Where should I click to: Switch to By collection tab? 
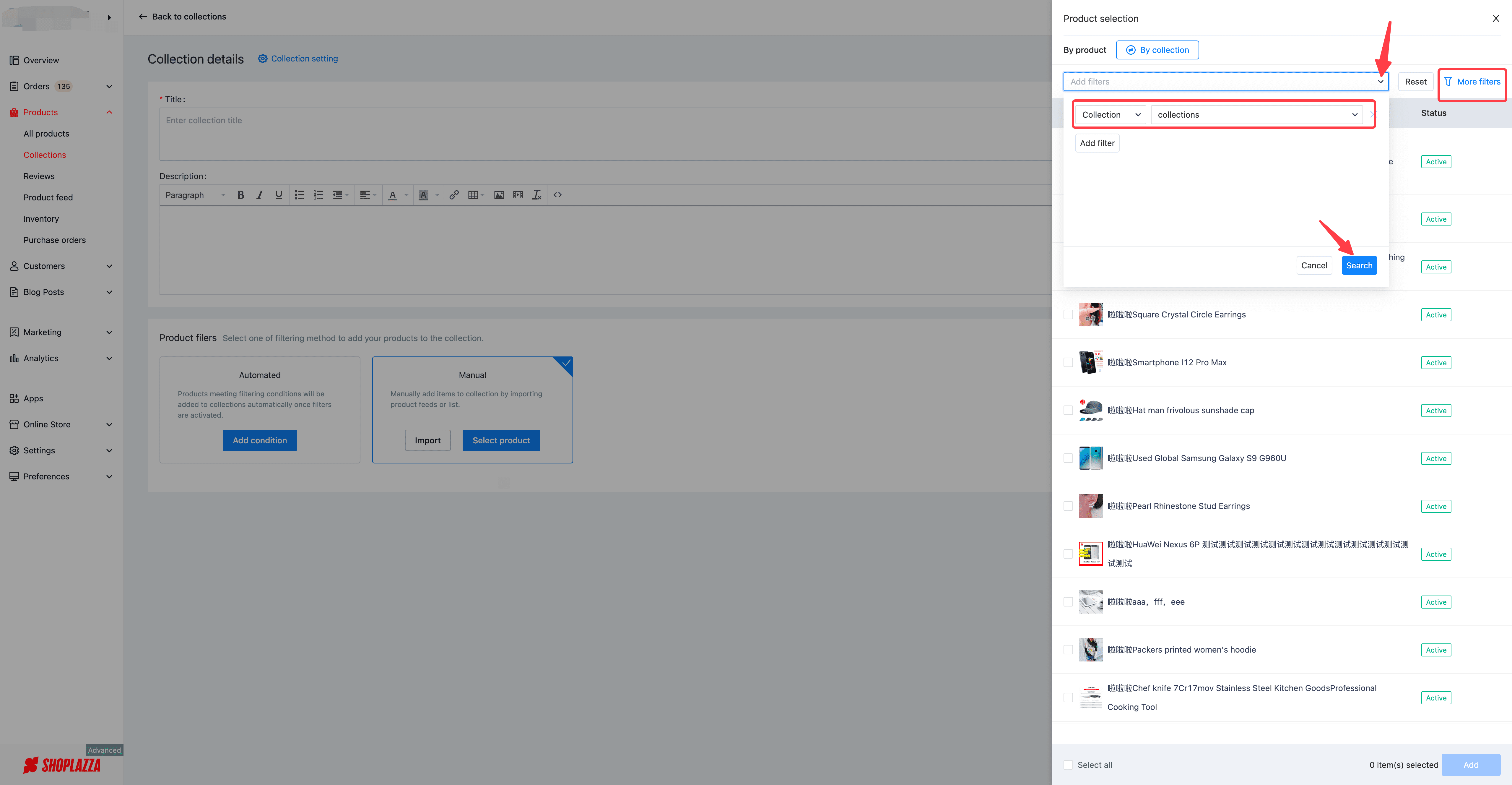1157,50
